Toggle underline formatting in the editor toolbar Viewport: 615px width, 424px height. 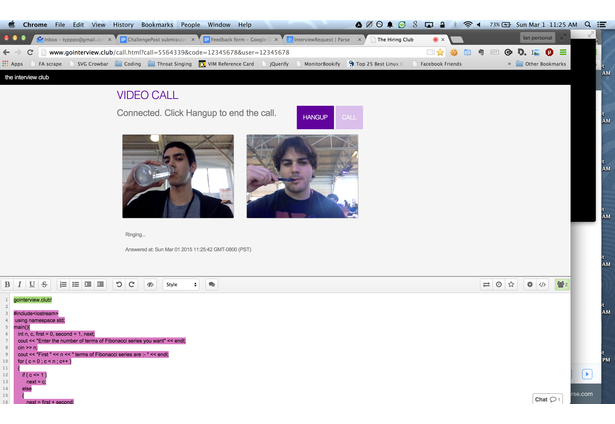32,284
